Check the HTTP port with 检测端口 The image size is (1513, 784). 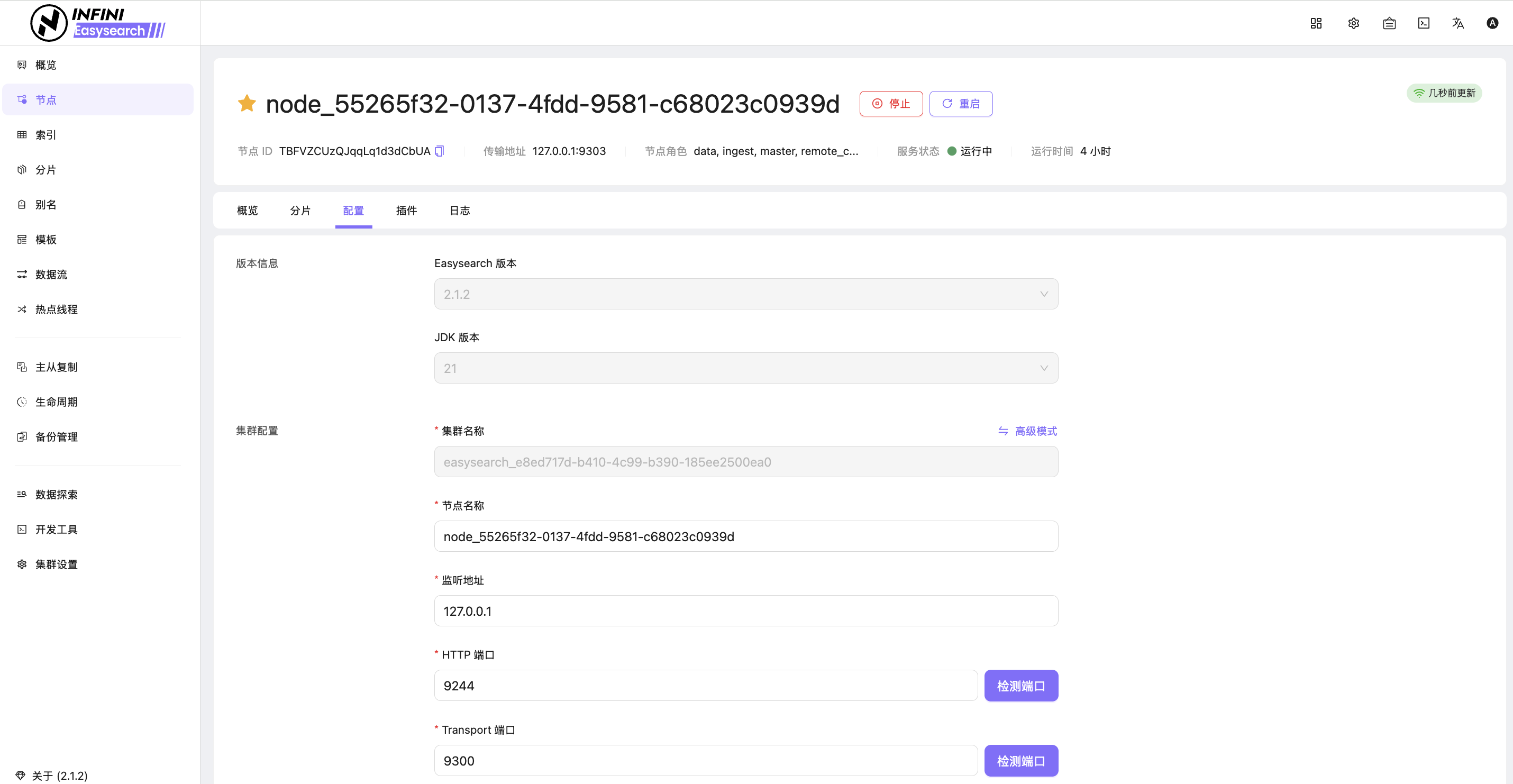point(1021,686)
